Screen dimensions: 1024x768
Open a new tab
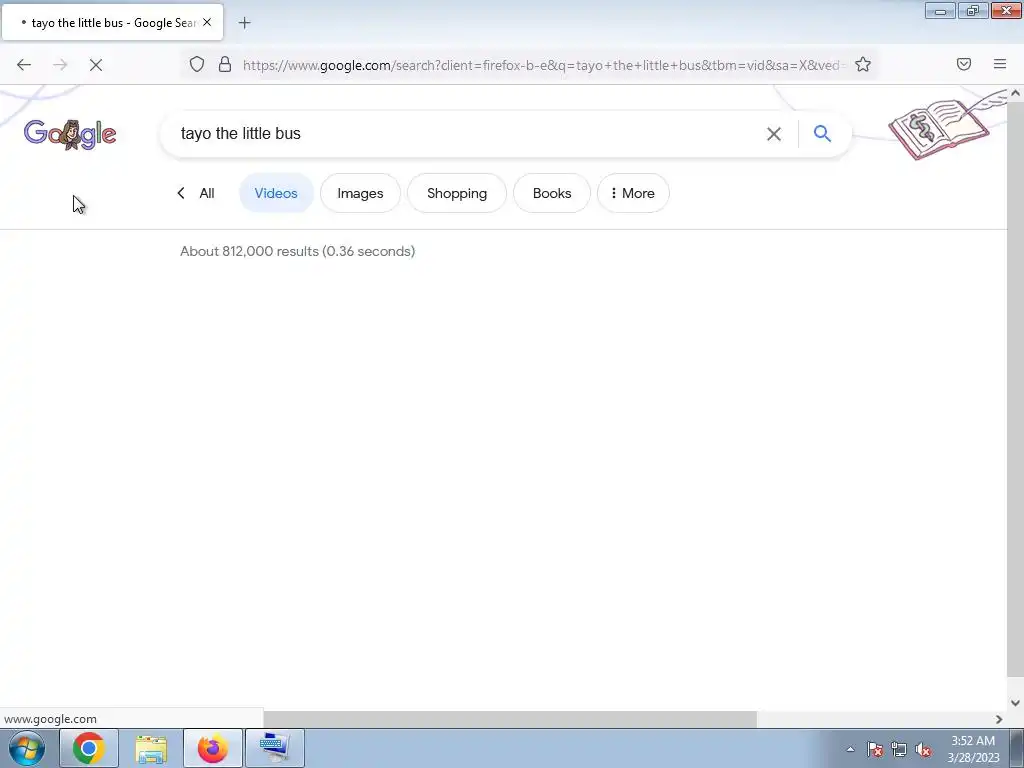(244, 23)
